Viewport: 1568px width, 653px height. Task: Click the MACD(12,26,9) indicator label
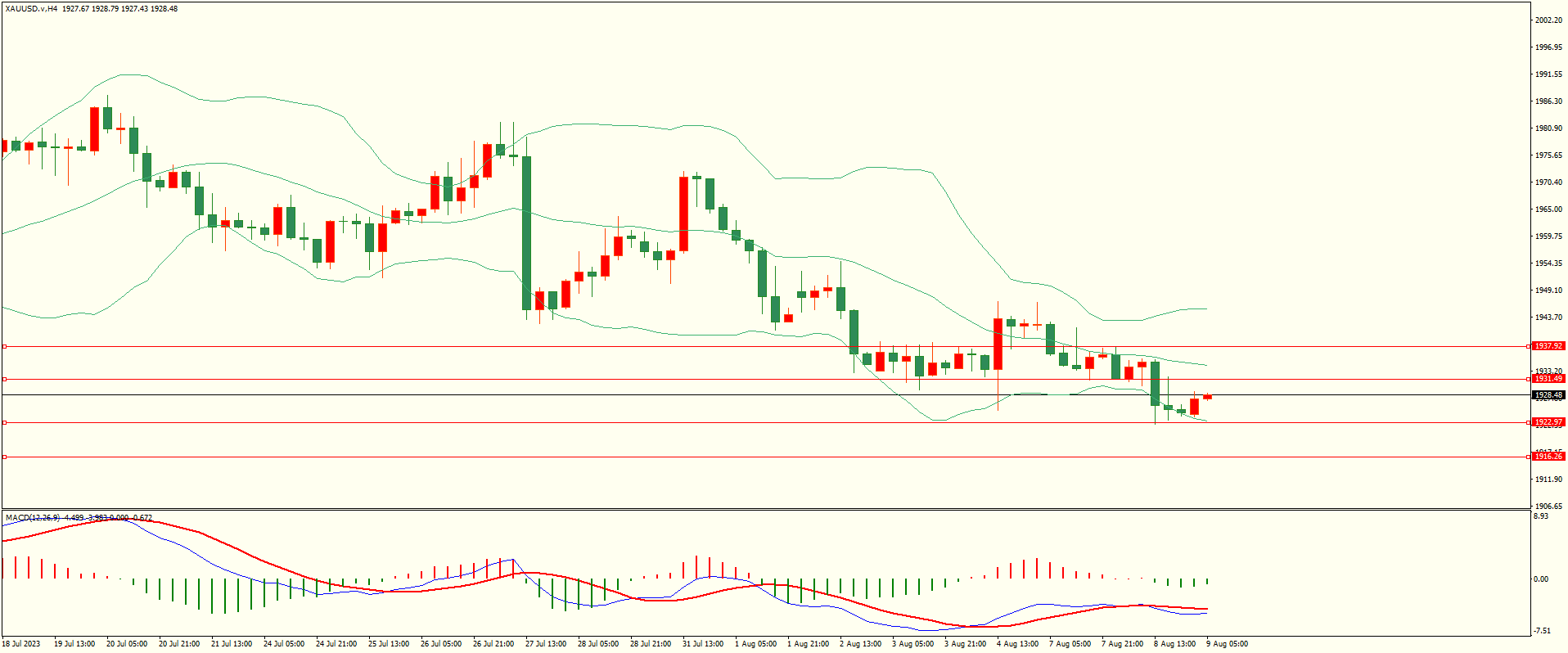tap(33, 518)
